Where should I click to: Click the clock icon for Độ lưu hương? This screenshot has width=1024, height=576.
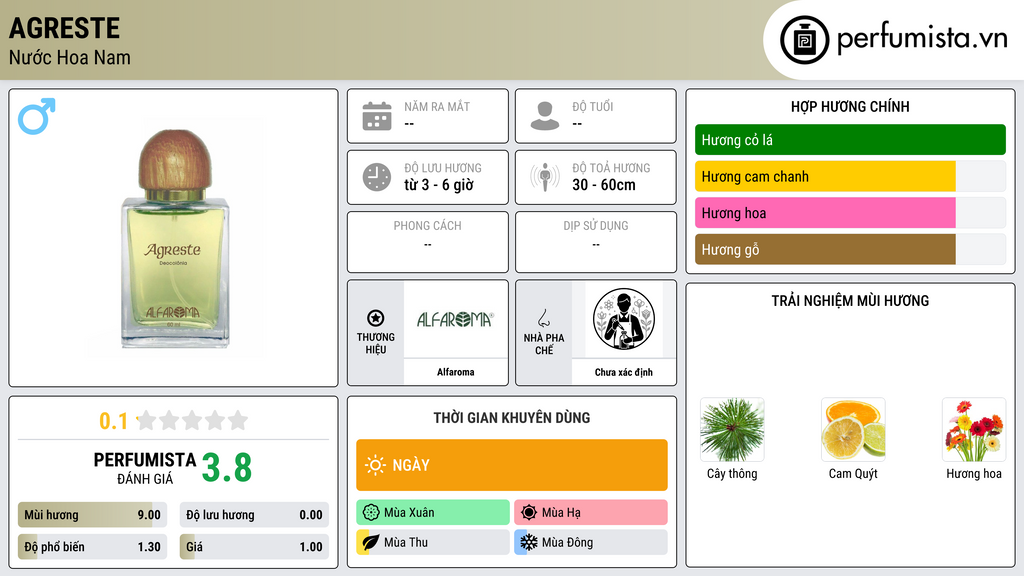point(377,177)
